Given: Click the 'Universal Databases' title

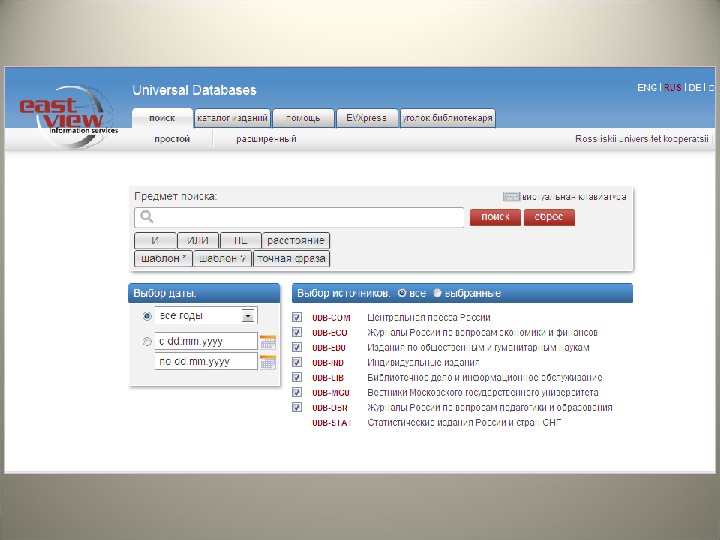Looking at the screenshot, I should (194, 90).
